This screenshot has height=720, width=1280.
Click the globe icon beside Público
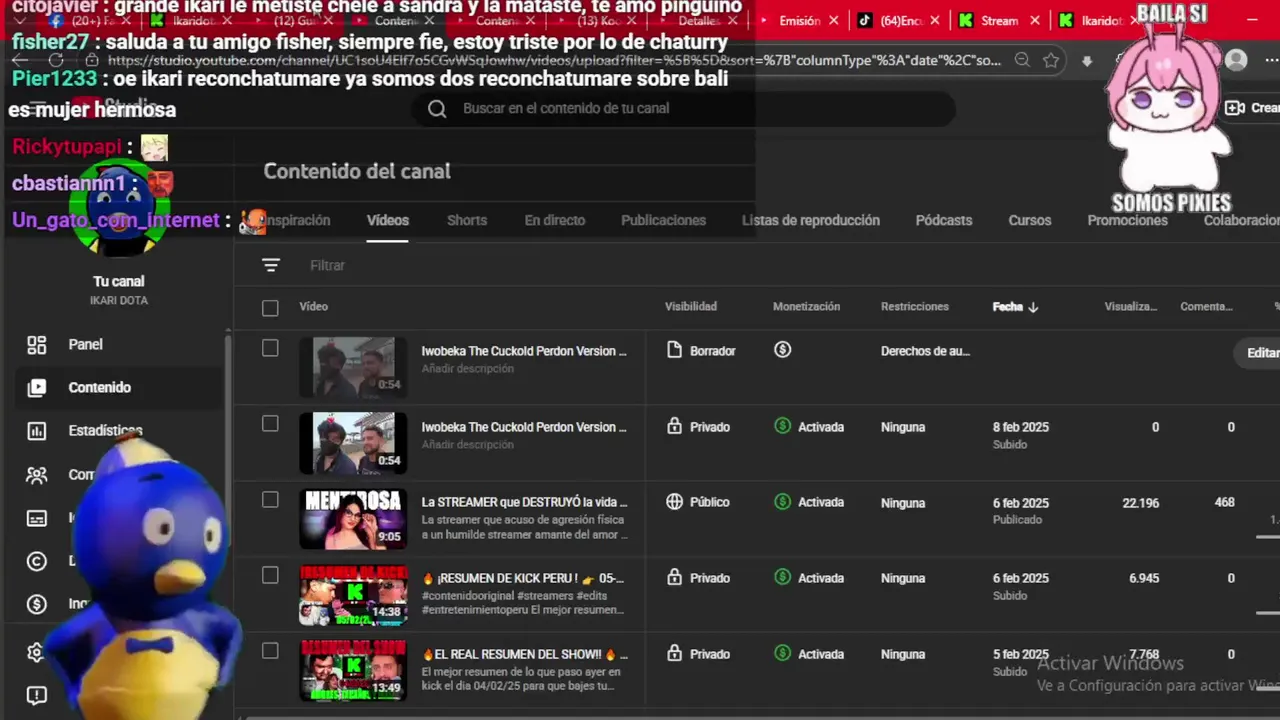[675, 502]
